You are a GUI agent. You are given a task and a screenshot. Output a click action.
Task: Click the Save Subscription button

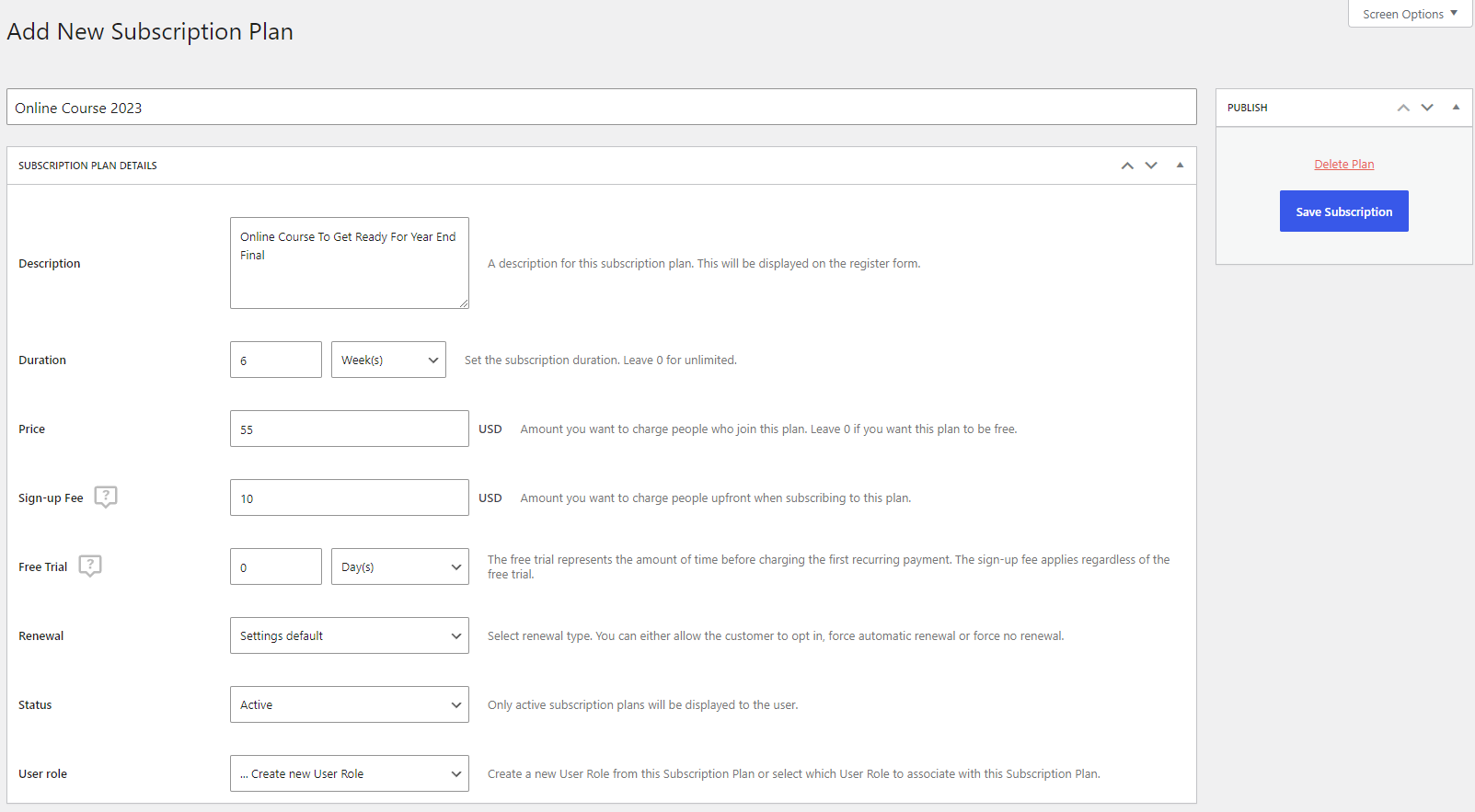pos(1343,212)
